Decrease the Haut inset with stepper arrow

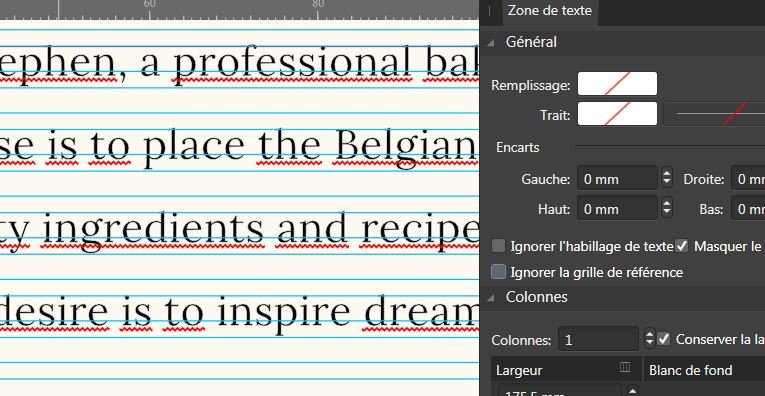coord(667,214)
